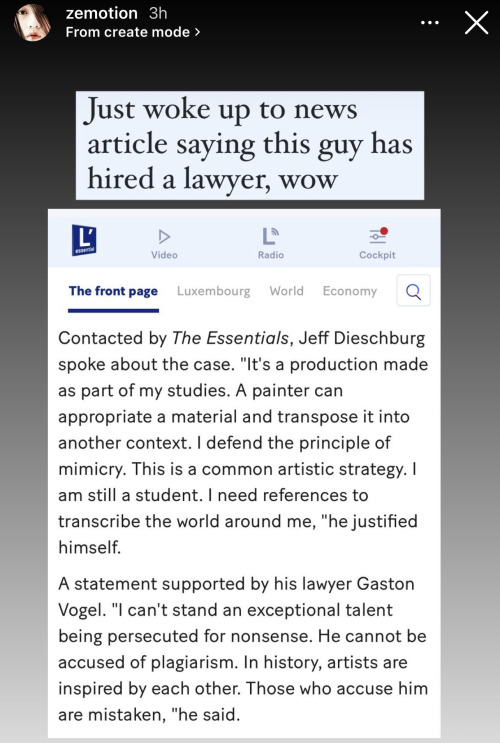The image size is (500, 743).
Task: Tap the 'Just woke up to news' caption
Action: pos(250,145)
